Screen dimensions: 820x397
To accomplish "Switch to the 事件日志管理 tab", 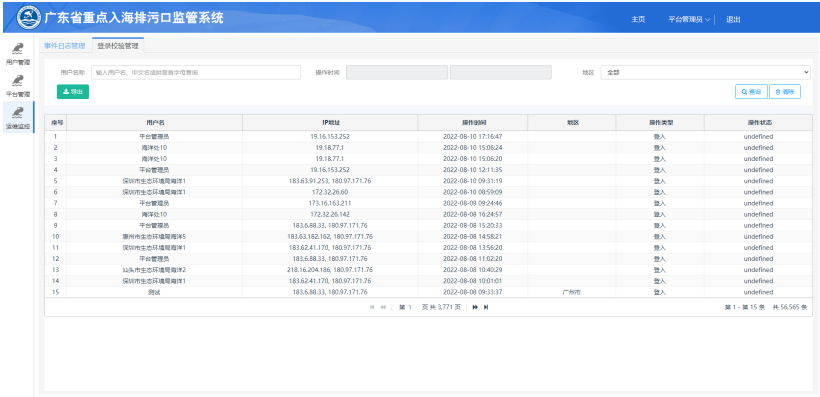I will click(64, 46).
